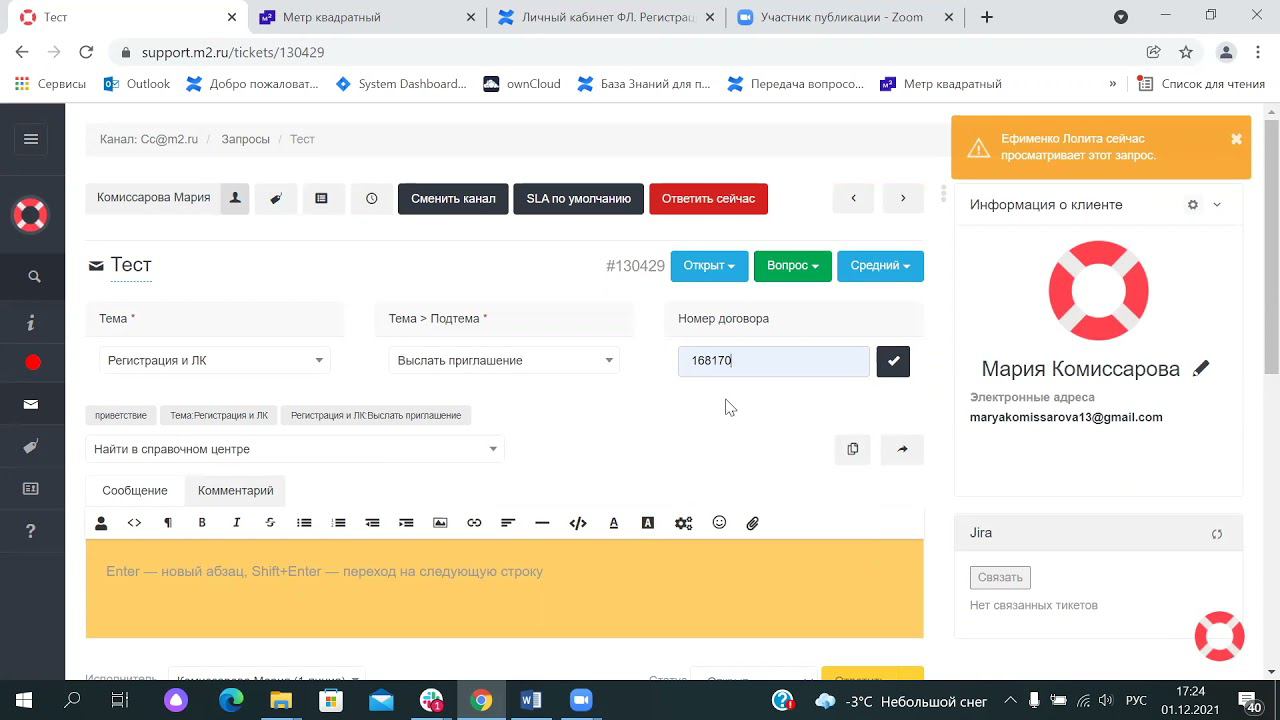This screenshot has height=720, width=1280.
Task: Apply italic formatting in editor toolbar
Action: pos(237,523)
